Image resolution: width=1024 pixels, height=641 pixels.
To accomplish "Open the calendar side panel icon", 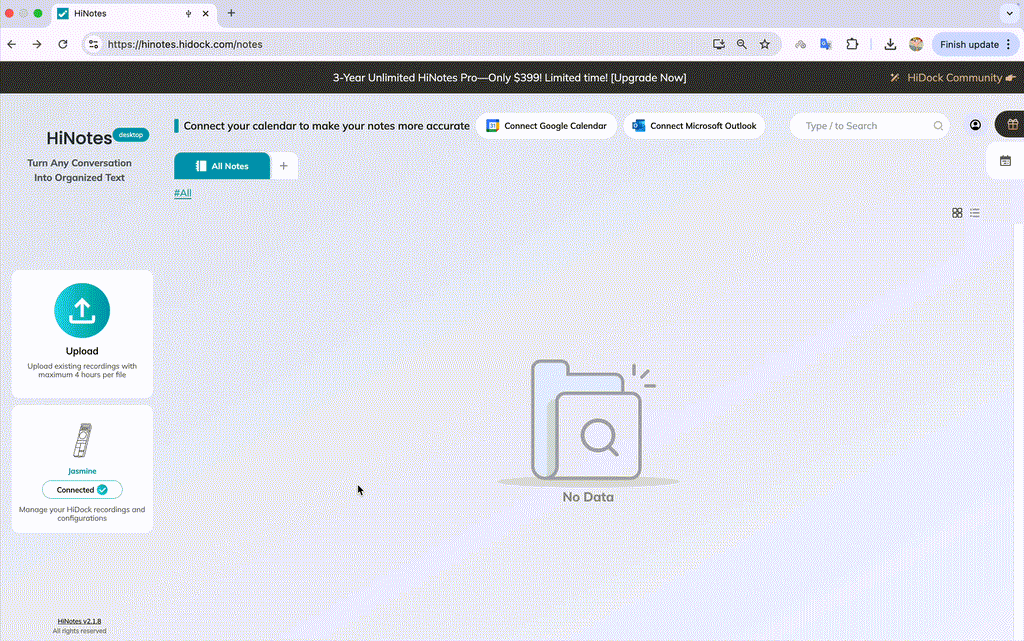I will 1005,161.
